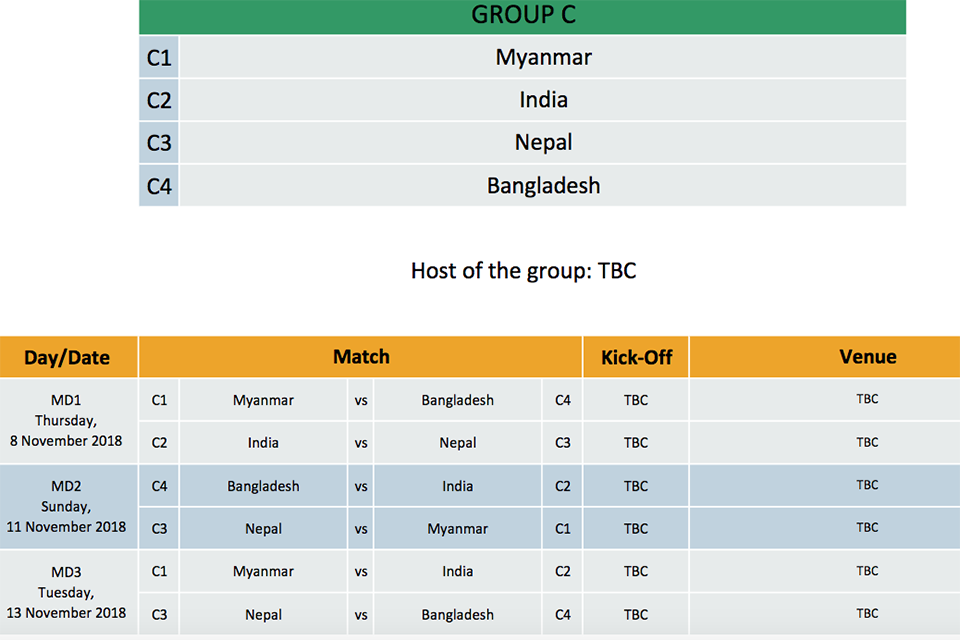This screenshot has width=960, height=640.
Task: Click the kick-off TBC for Nepal vs Bangladesh
Action: pos(636,614)
